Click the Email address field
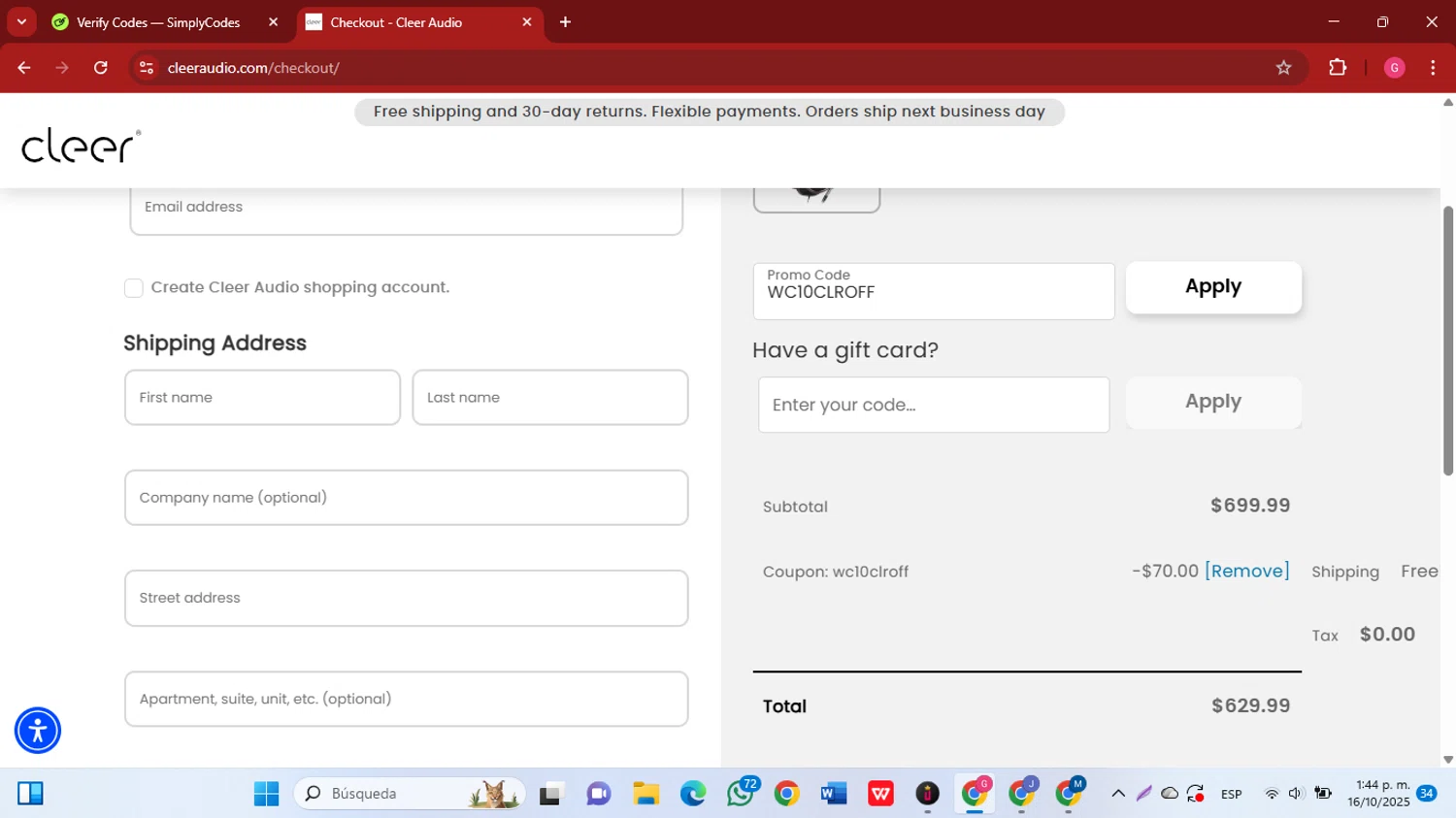Image resolution: width=1456 pixels, height=818 pixels. coord(406,207)
